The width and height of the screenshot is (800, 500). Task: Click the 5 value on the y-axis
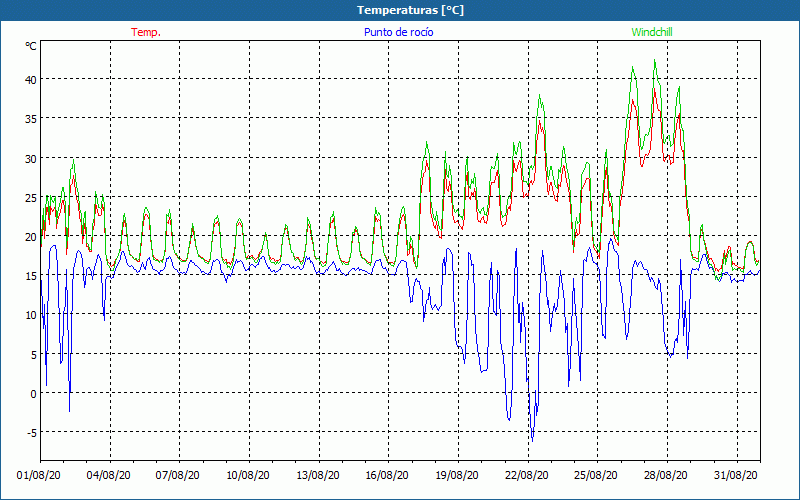[x=34, y=355]
